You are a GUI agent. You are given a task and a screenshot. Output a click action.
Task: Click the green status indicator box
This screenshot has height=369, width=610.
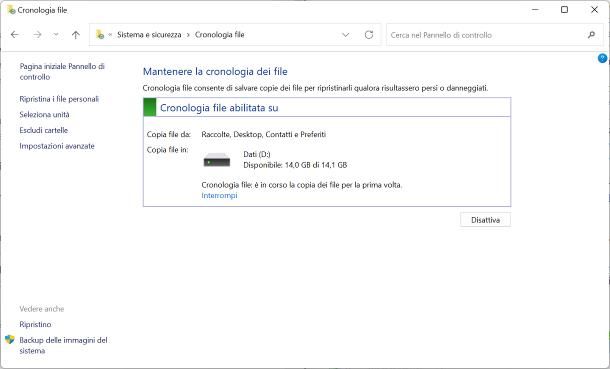[150, 107]
